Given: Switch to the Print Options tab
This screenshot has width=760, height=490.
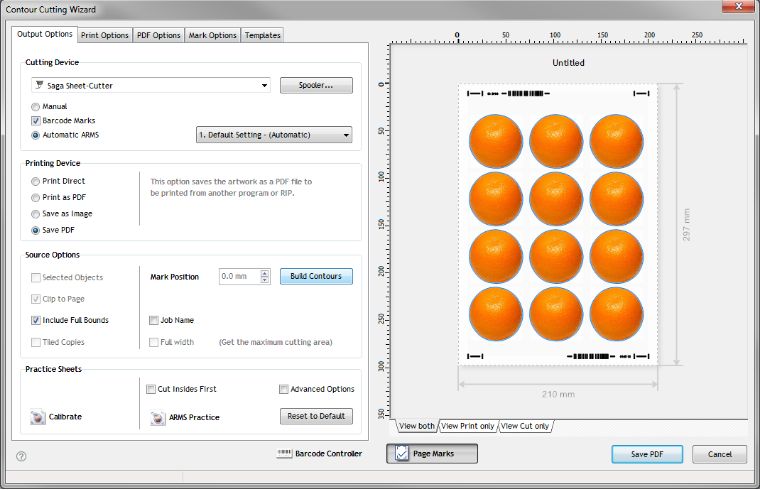Looking at the screenshot, I should tap(105, 35).
